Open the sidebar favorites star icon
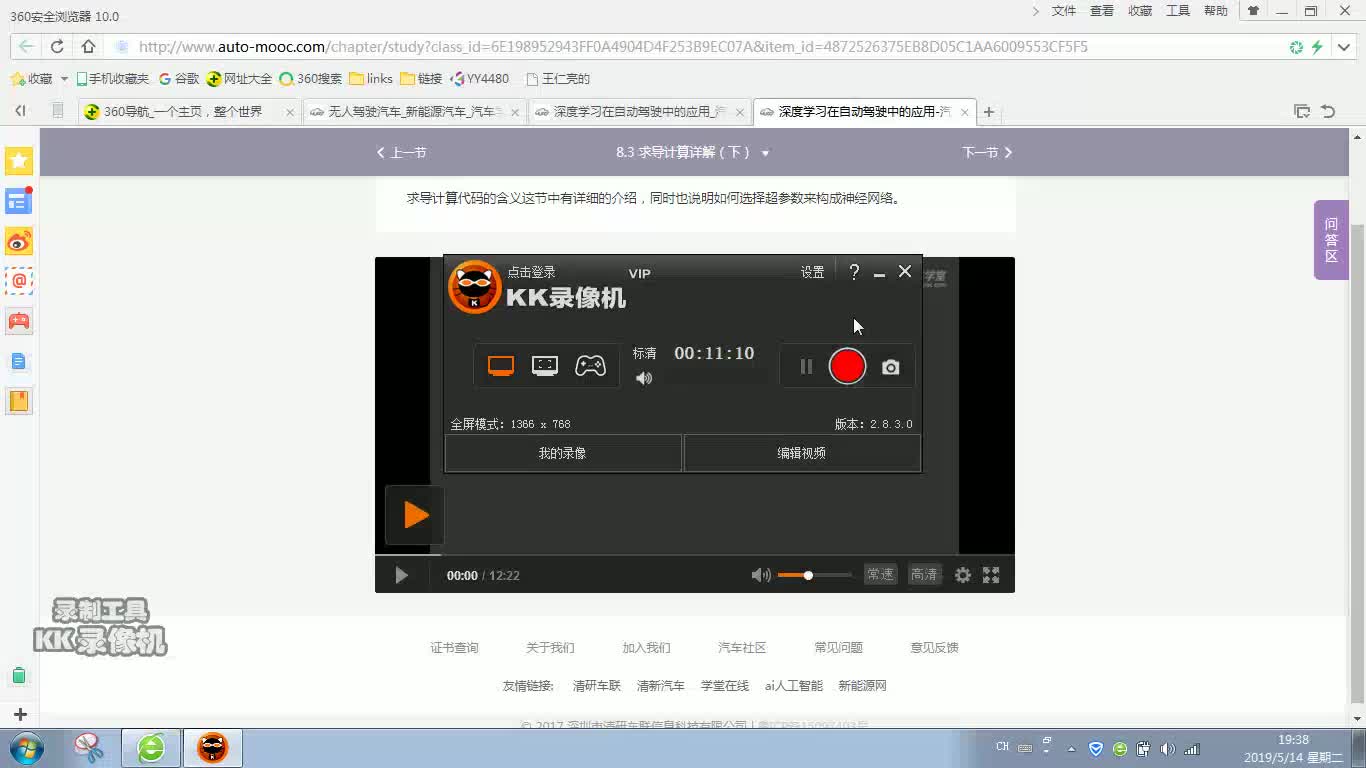The width and height of the screenshot is (1366, 768). coord(19,161)
